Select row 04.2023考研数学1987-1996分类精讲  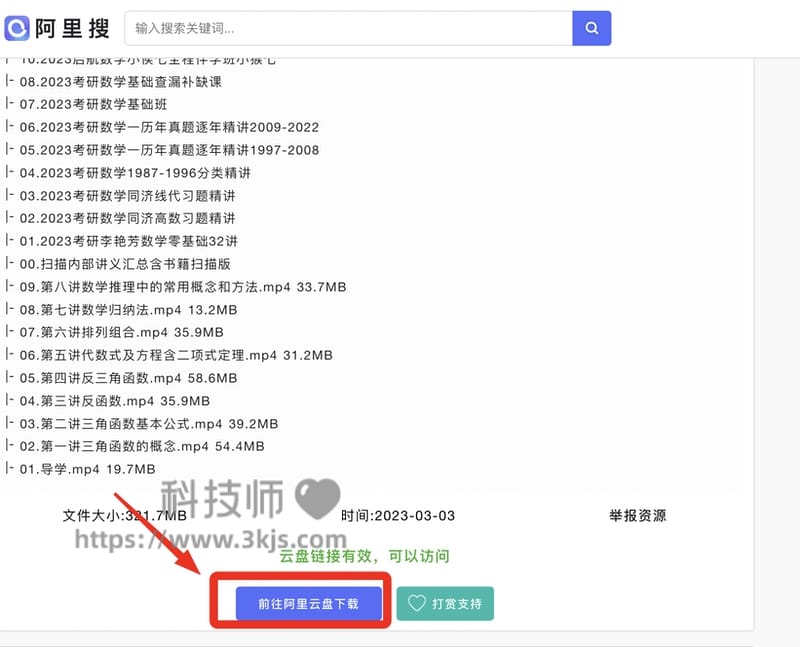[135, 173]
